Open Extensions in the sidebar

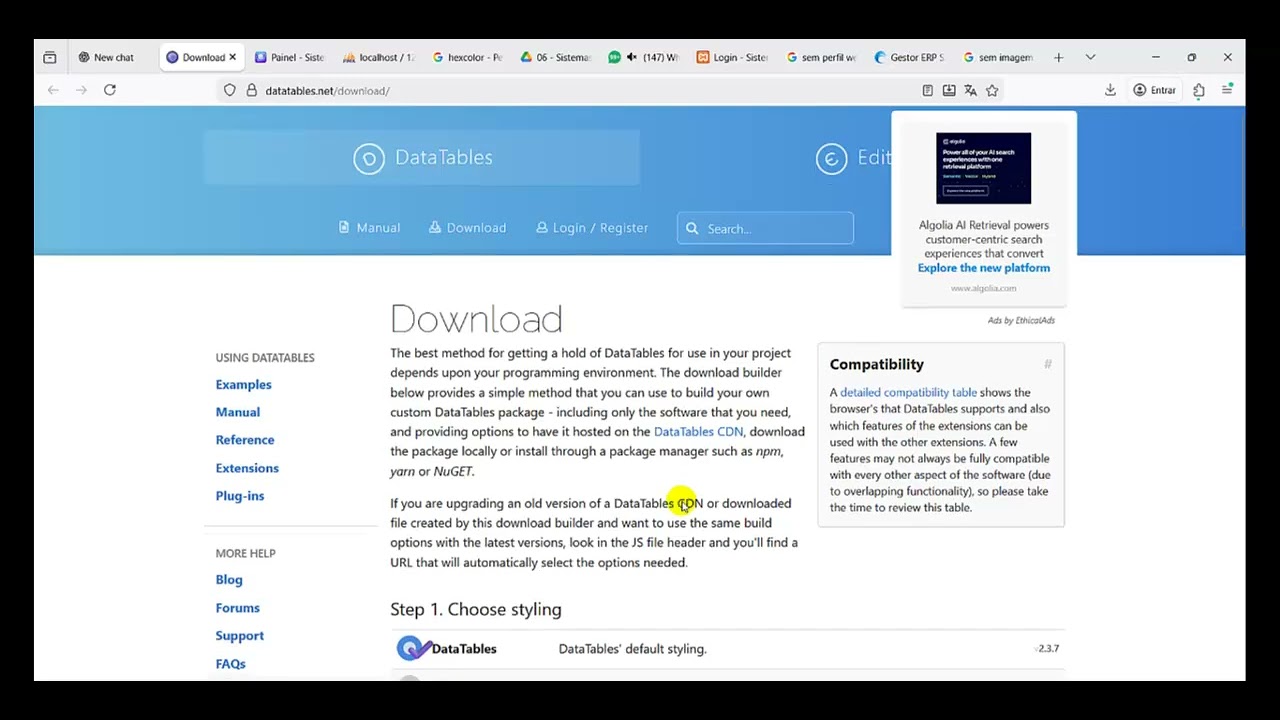[247, 468]
